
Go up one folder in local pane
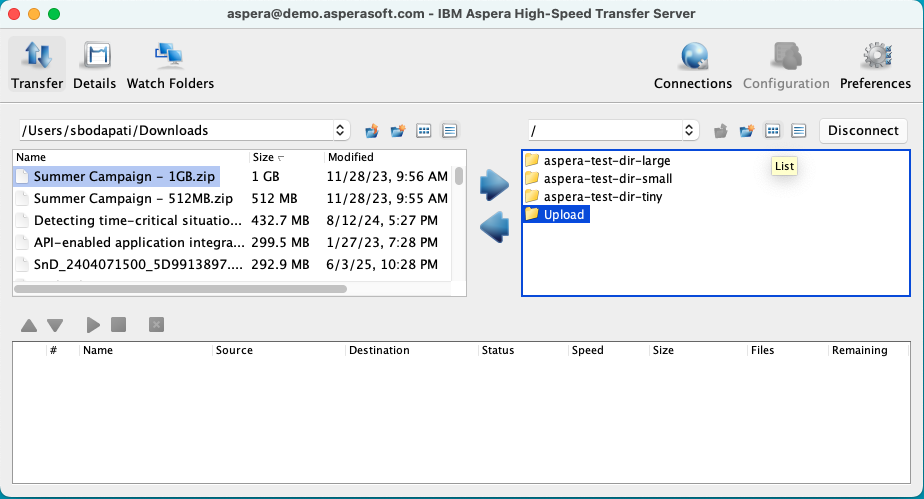coord(371,131)
